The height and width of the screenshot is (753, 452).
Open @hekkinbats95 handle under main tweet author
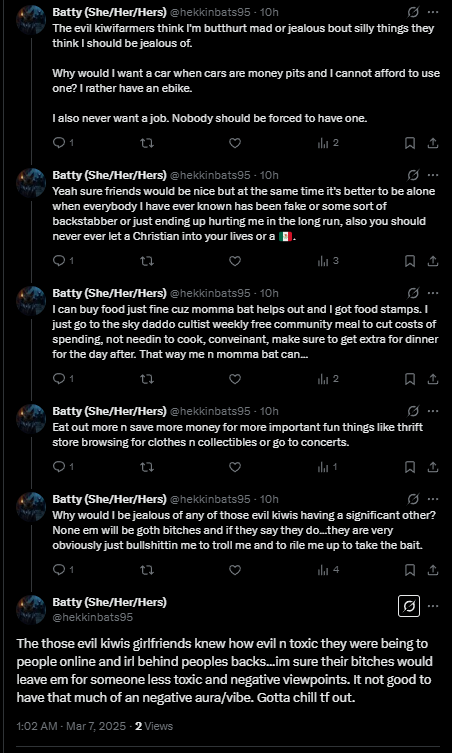[92, 617]
